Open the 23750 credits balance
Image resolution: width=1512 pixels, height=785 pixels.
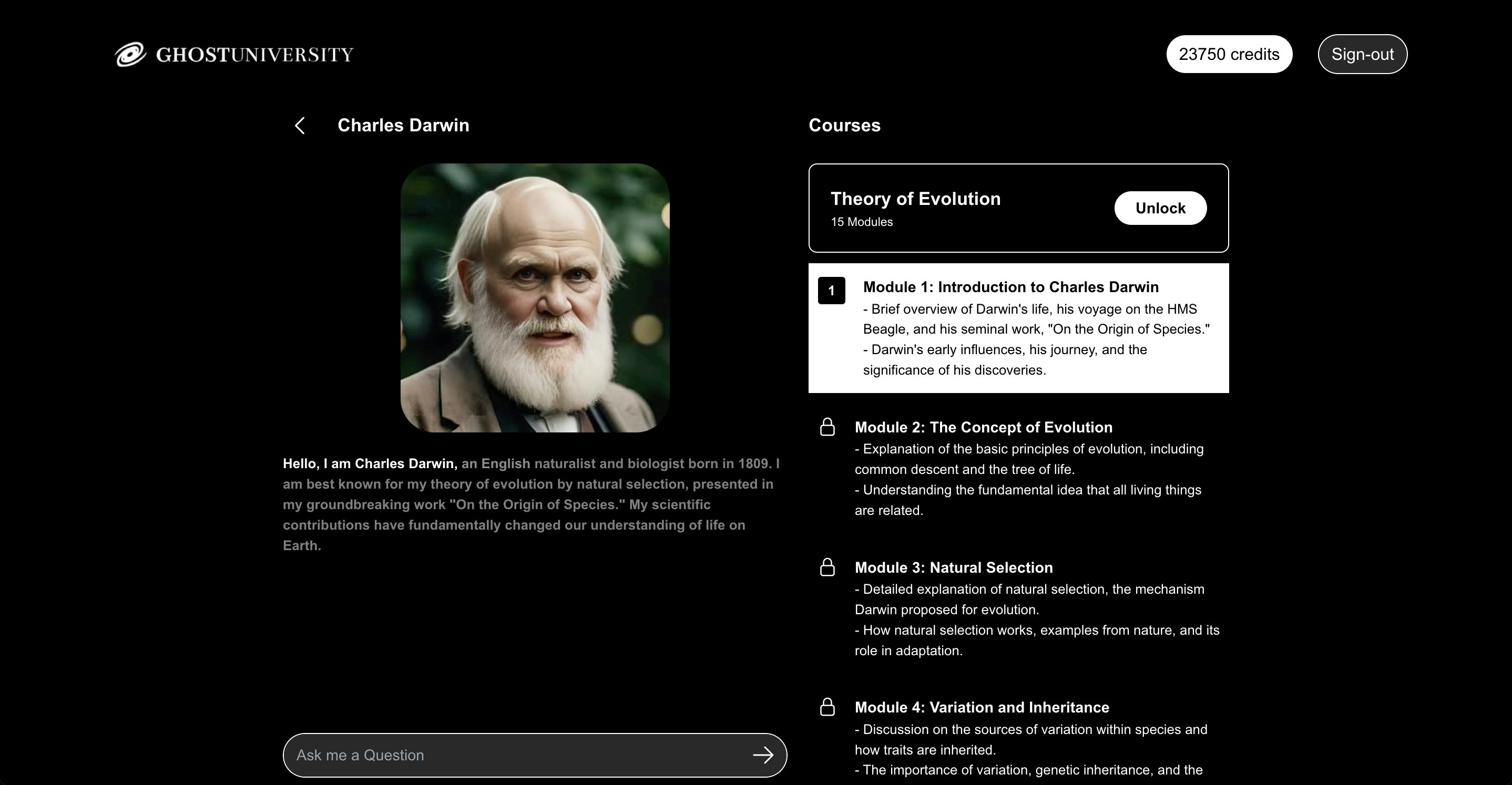(x=1229, y=54)
